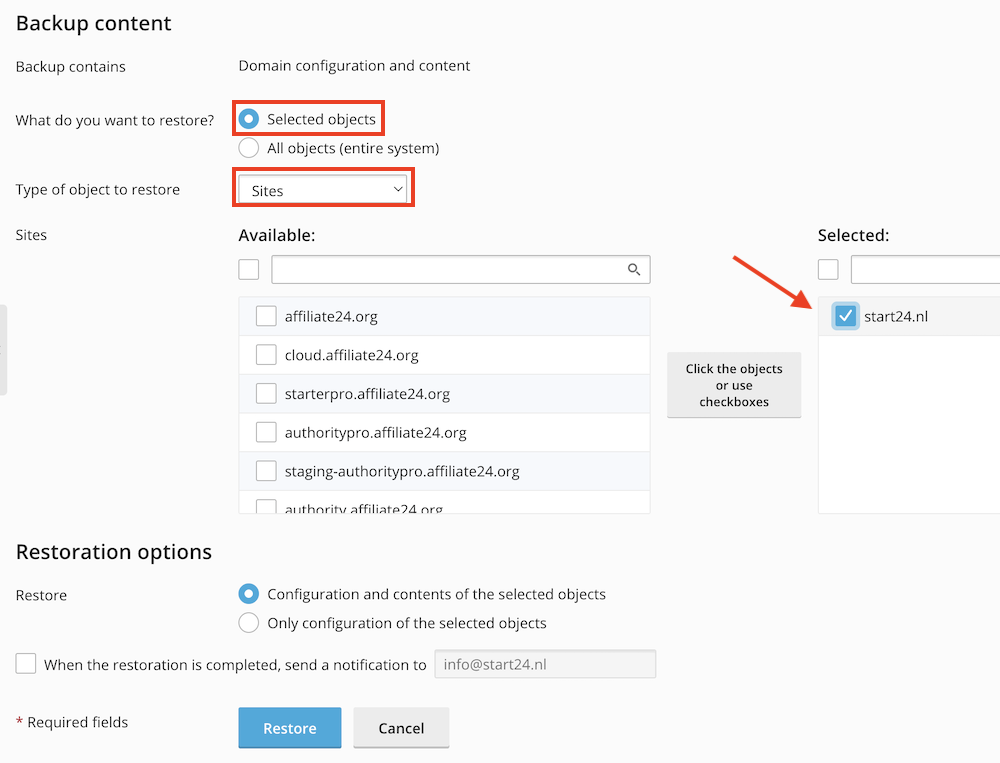Select 'Configuration and contents of the selected objects'
Screen dimensions: 1000x763
249,594
